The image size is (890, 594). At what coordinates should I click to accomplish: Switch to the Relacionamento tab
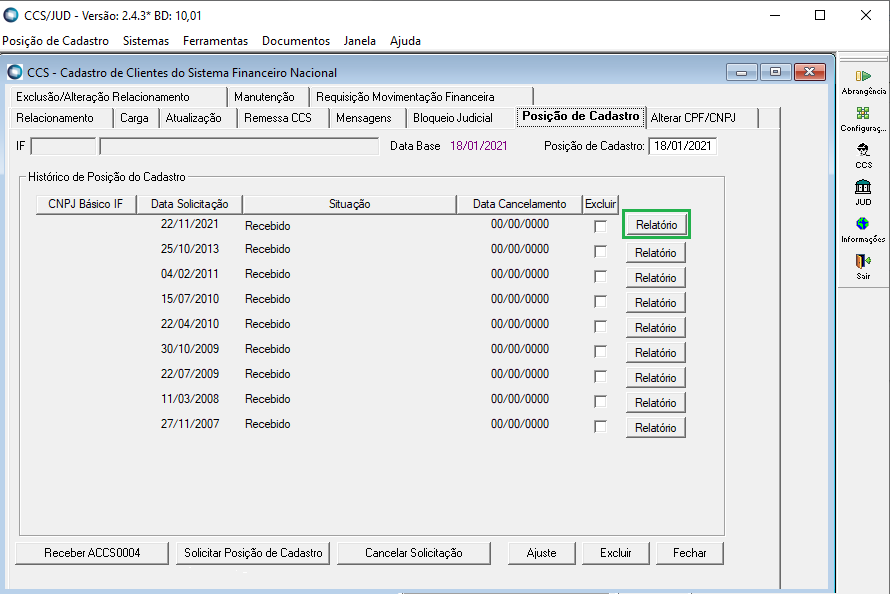click(x=61, y=118)
